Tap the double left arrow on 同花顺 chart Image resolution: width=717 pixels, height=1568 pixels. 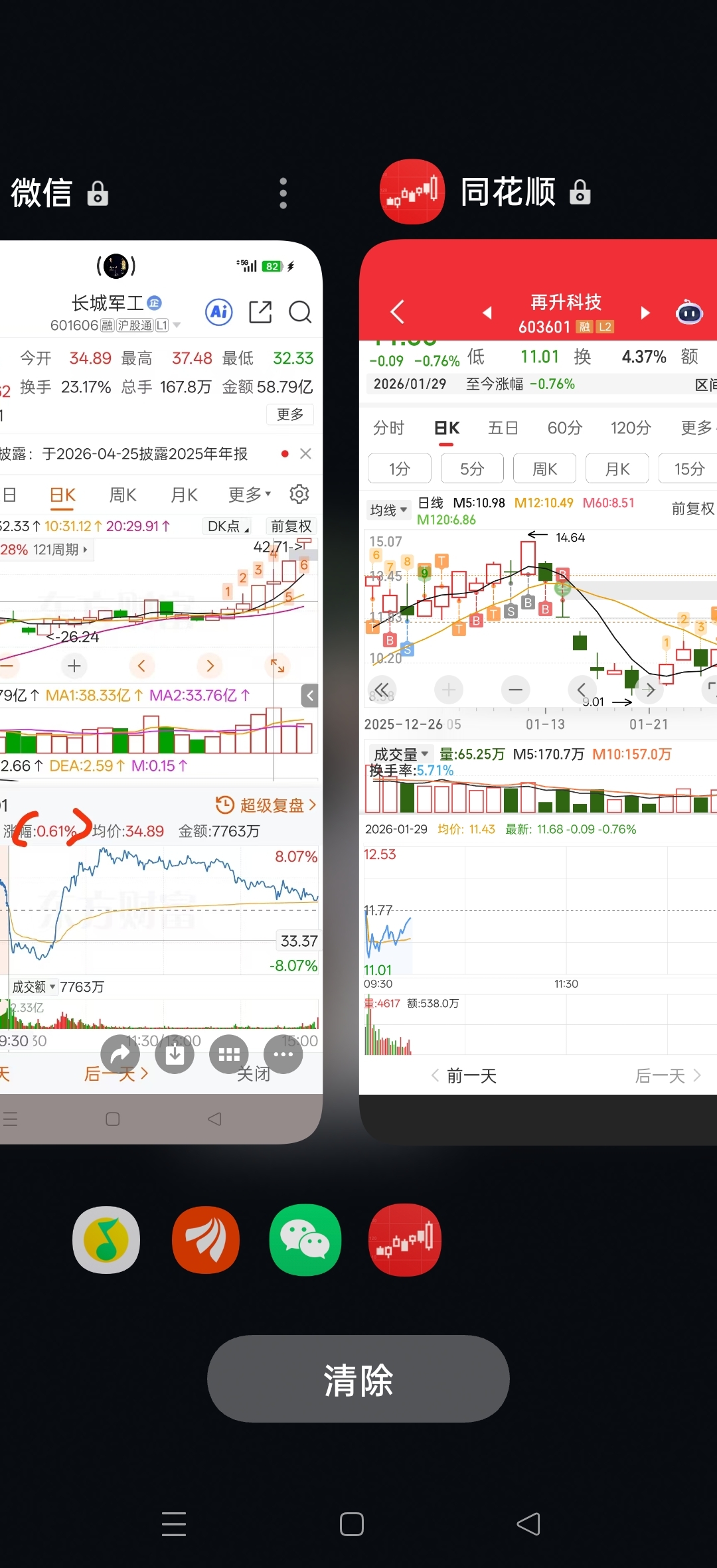[382, 689]
